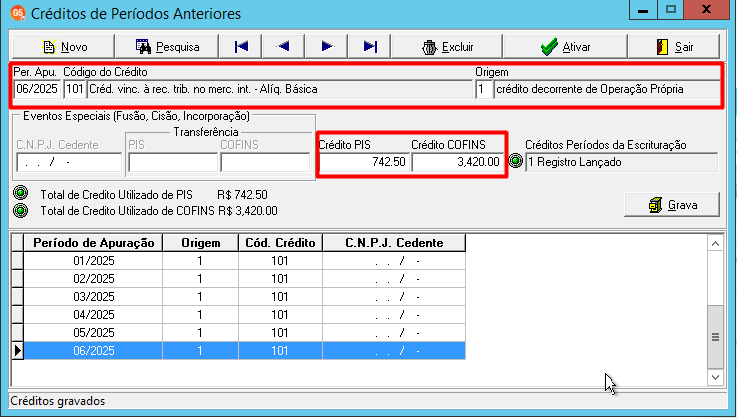Image resolution: width=737 pixels, height=418 pixels.
Task: Click the Per. Apu. field showing 06/2025
Action: click(x=37, y=89)
